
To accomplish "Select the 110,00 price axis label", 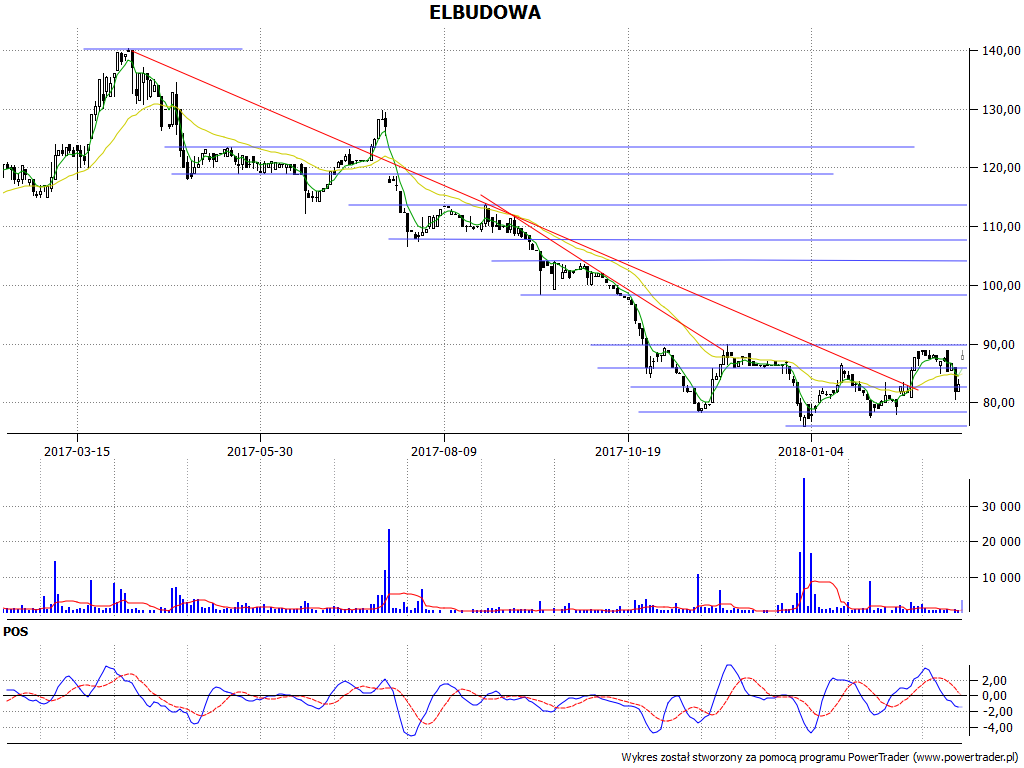I will [1001, 227].
